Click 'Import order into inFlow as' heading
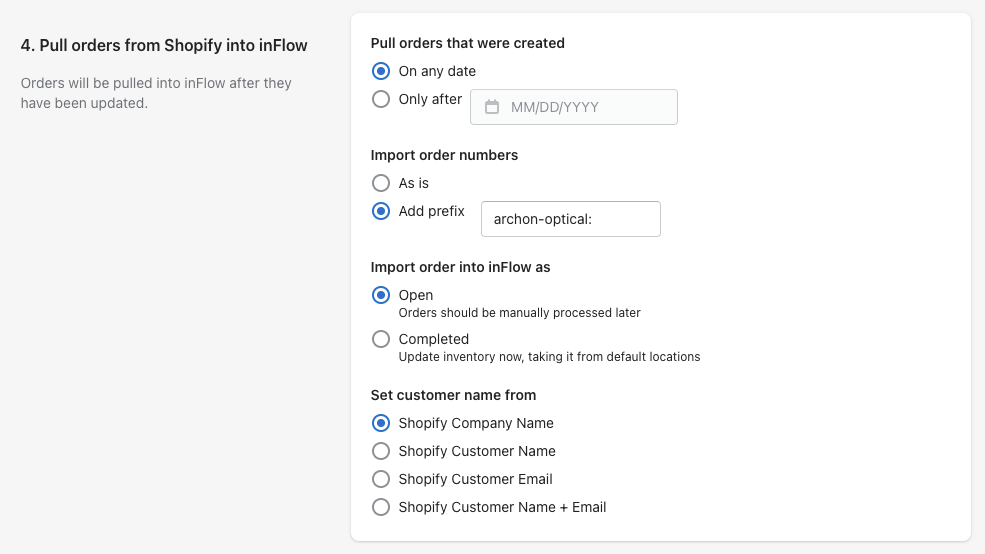Image resolution: width=985 pixels, height=554 pixels. click(460, 267)
